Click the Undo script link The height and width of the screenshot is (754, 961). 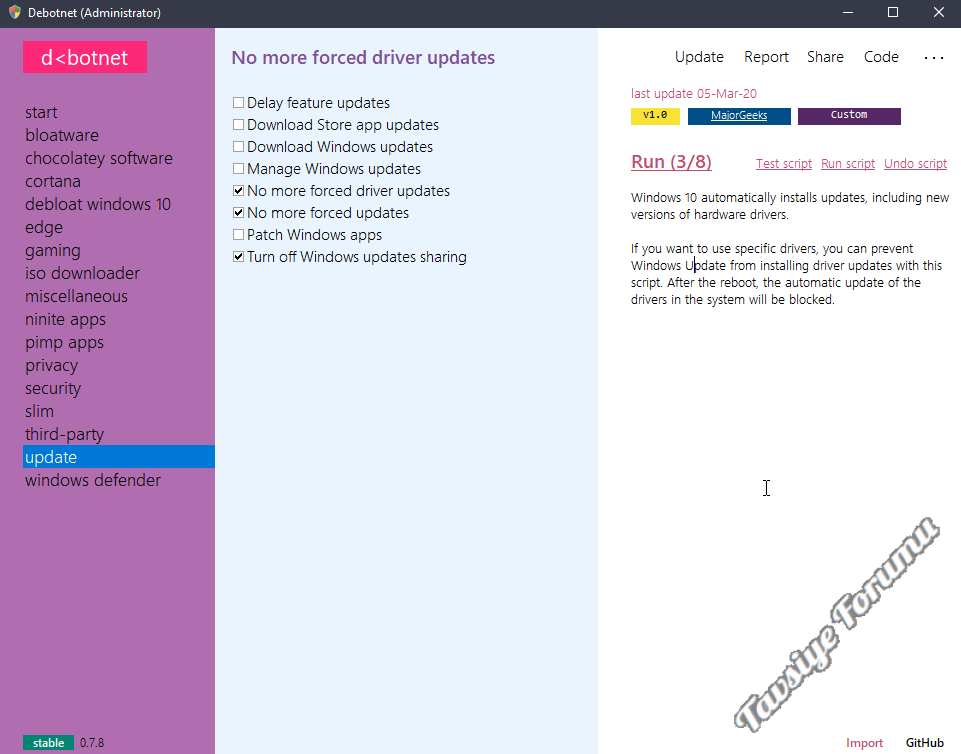point(915,164)
